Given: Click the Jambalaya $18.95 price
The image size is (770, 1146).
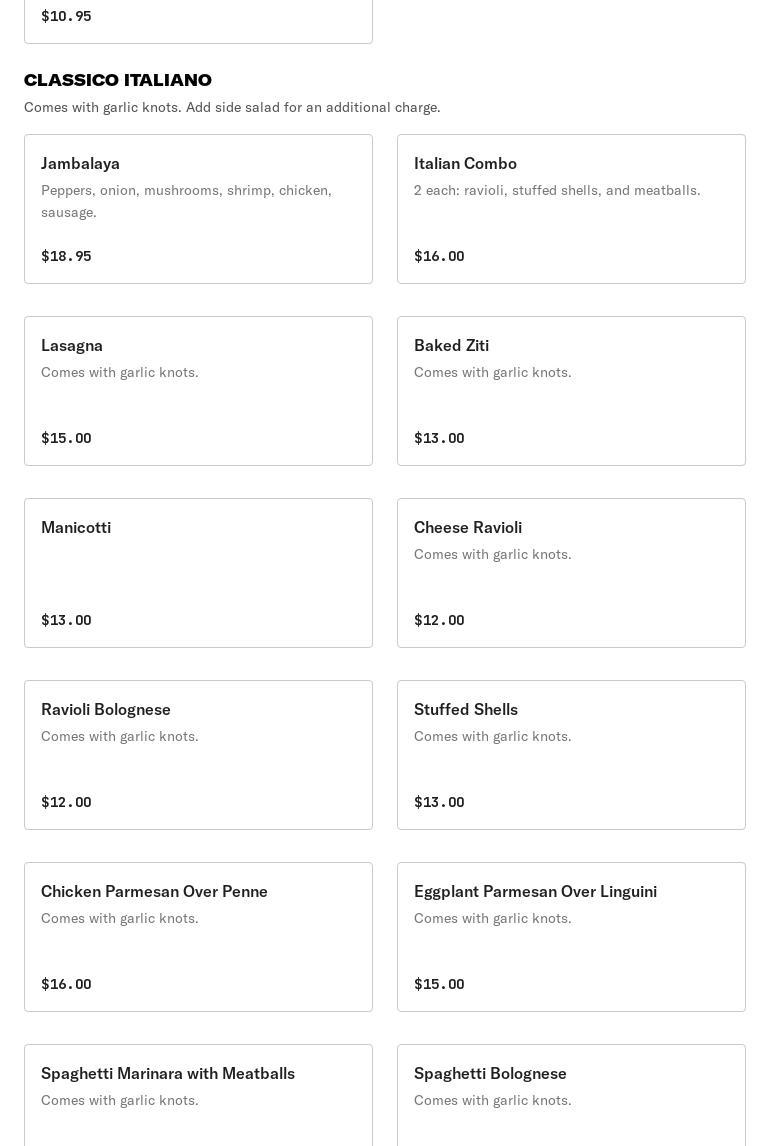Looking at the screenshot, I should tap(66, 256).
